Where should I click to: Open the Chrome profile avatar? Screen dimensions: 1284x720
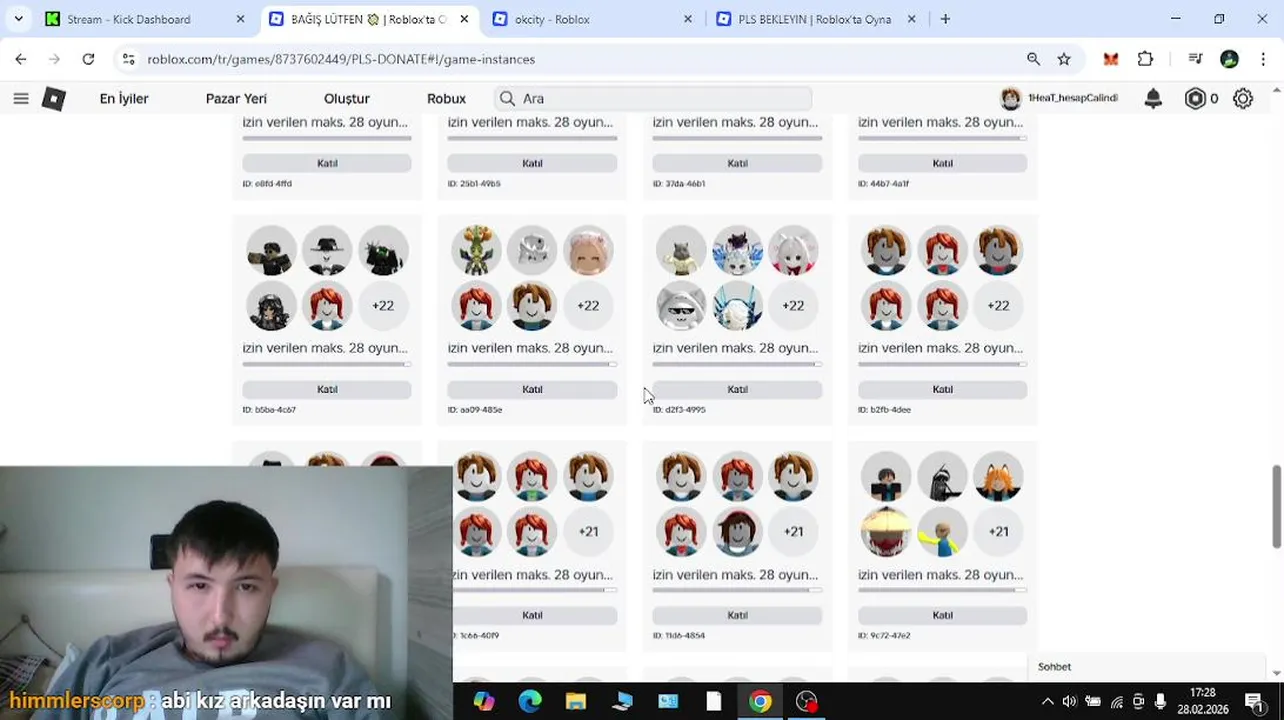click(x=1229, y=59)
